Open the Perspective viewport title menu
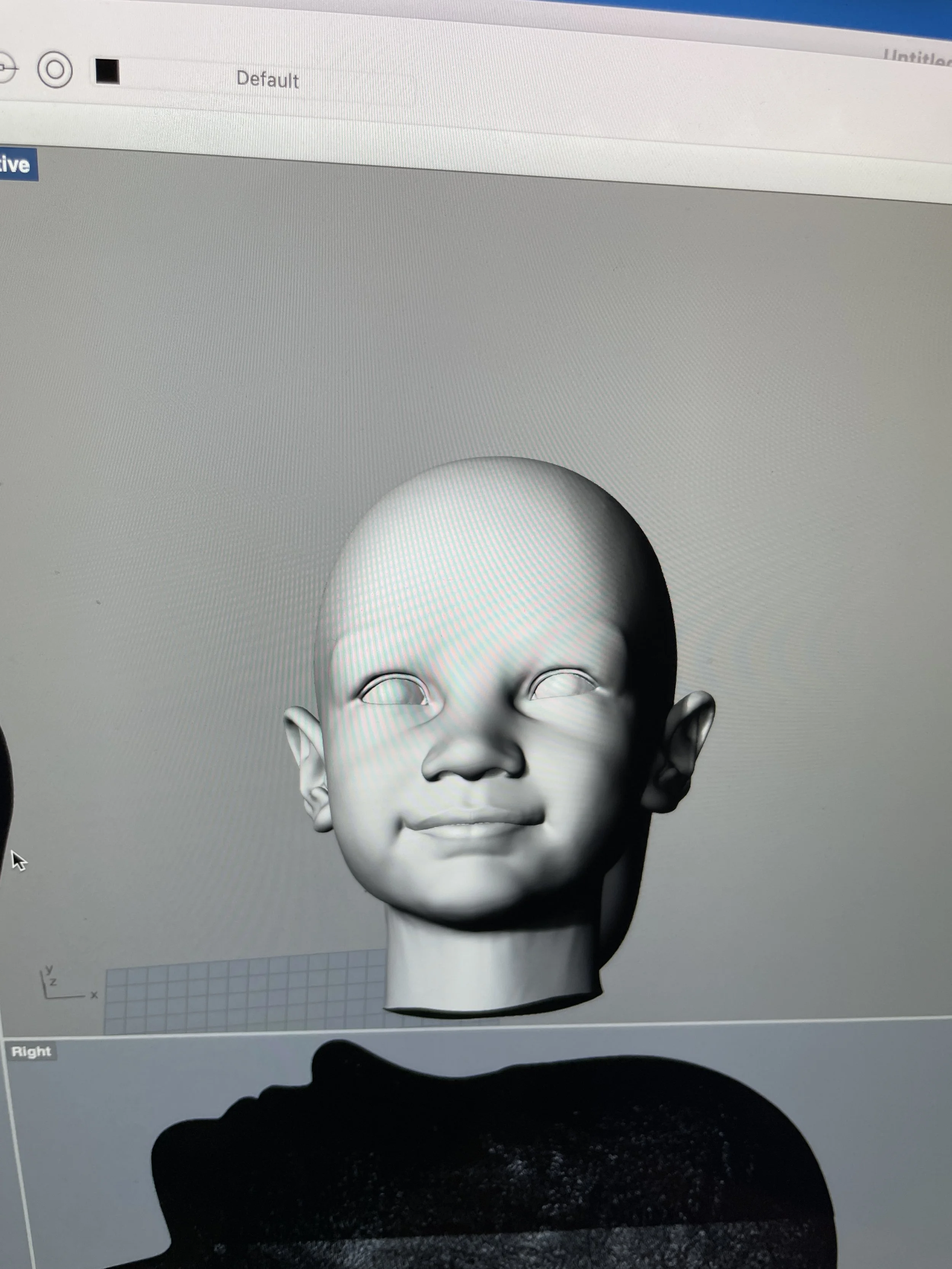The height and width of the screenshot is (1269, 952). pyautogui.click(x=16, y=164)
